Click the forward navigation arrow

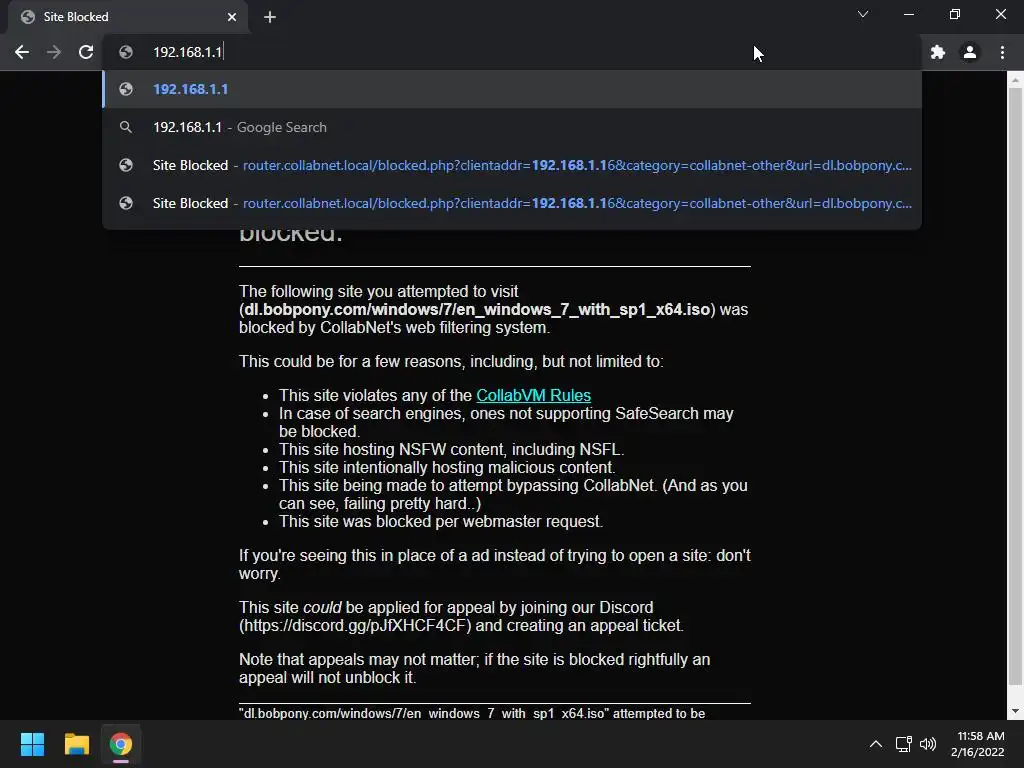click(x=54, y=52)
